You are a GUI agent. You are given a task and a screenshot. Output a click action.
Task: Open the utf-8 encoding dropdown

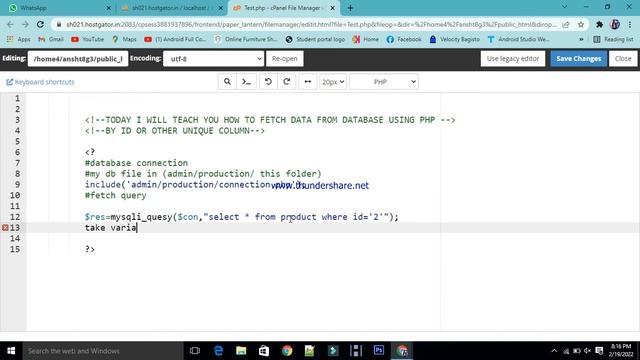(213, 59)
